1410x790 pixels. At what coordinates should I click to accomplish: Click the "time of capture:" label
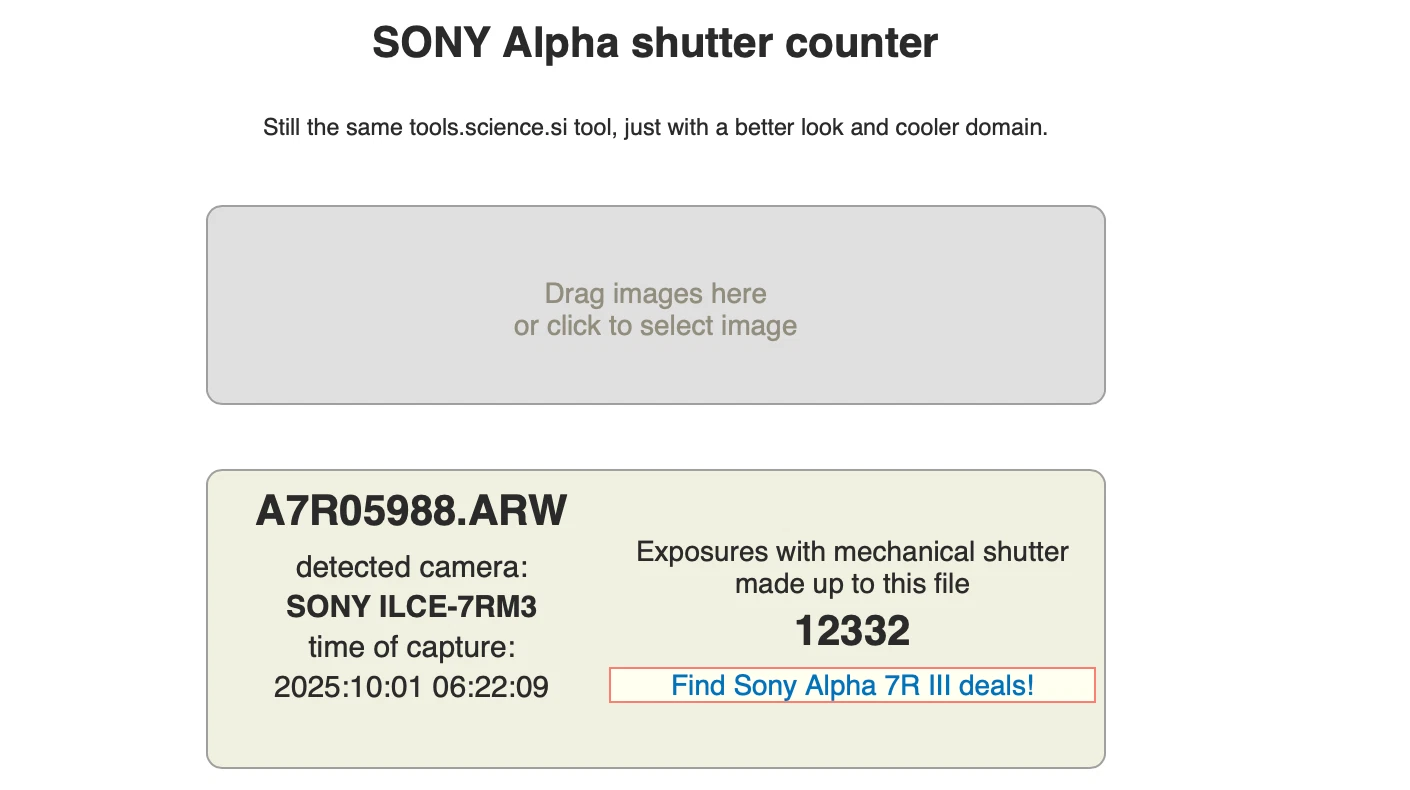411,647
